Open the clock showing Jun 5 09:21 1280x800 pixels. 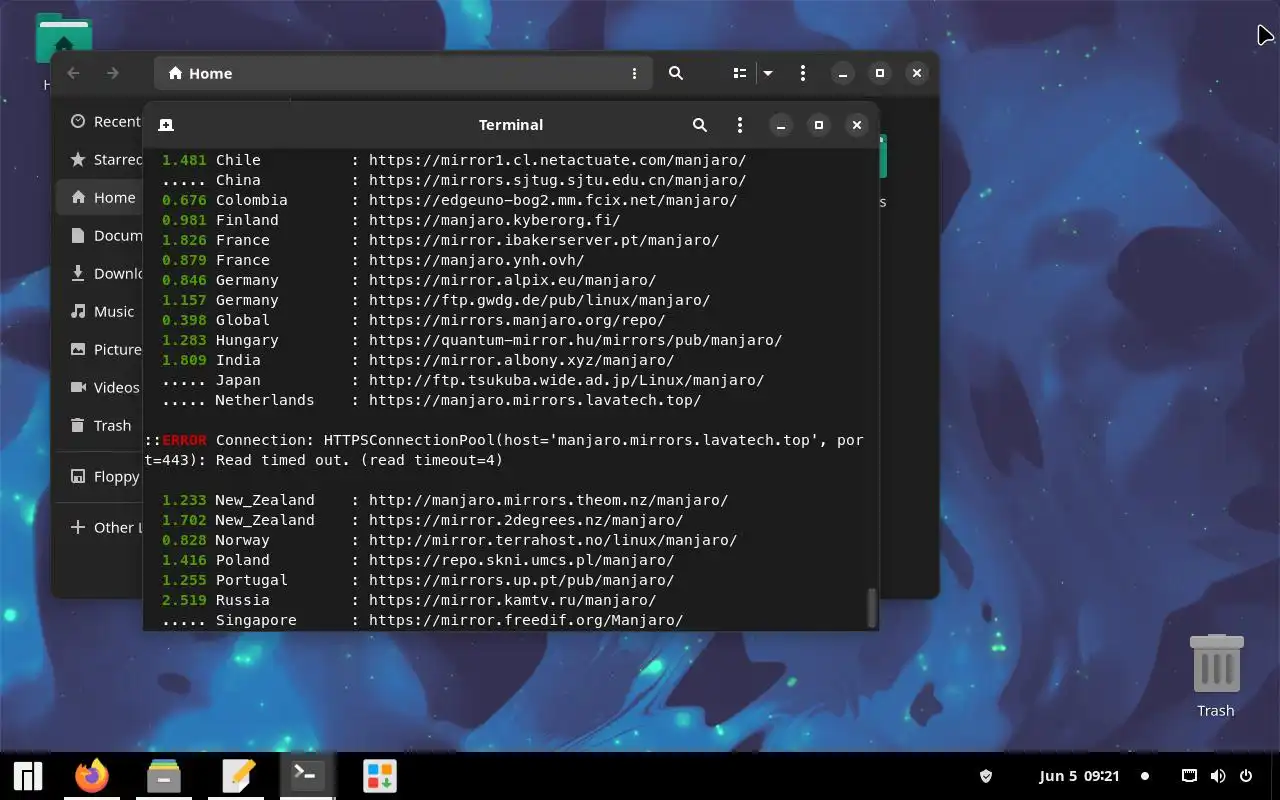1079,776
